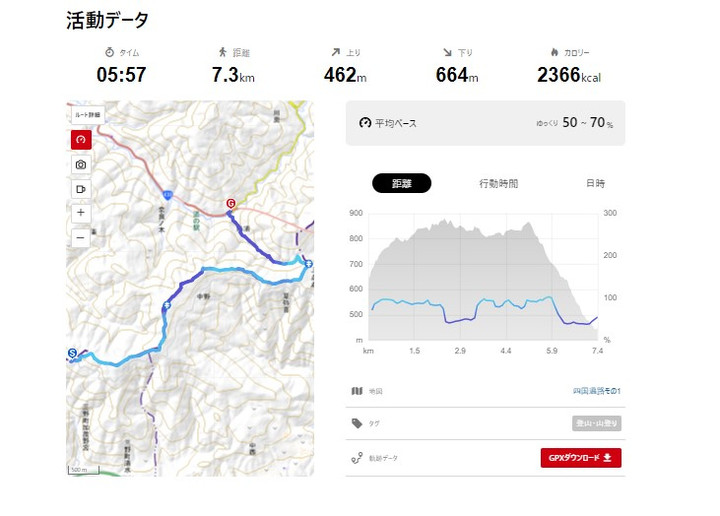Viewport: 720px width, 516px height.
Task: Click the tag icon in the tag row
Action: 357,423
